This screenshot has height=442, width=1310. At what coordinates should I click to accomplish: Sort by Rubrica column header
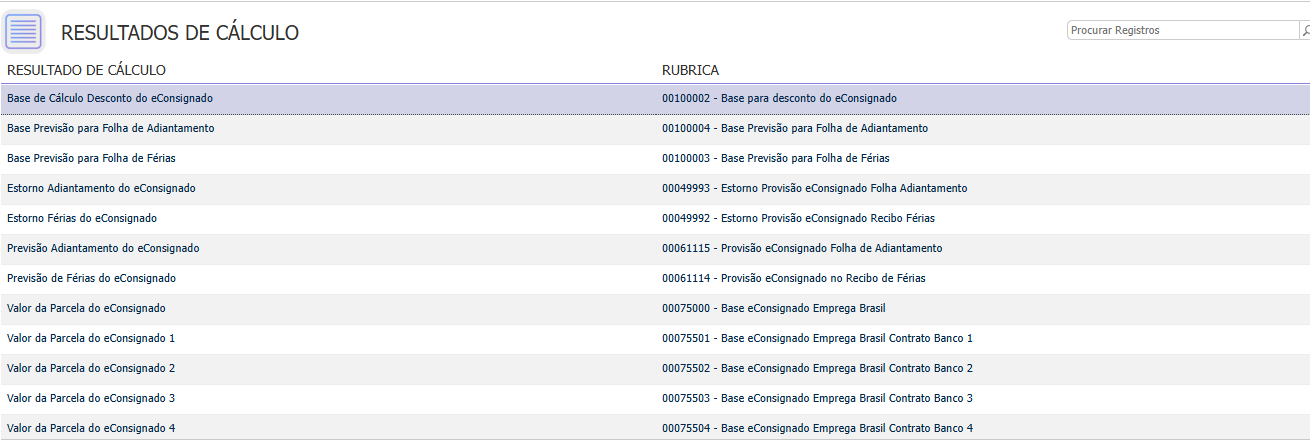click(x=690, y=70)
